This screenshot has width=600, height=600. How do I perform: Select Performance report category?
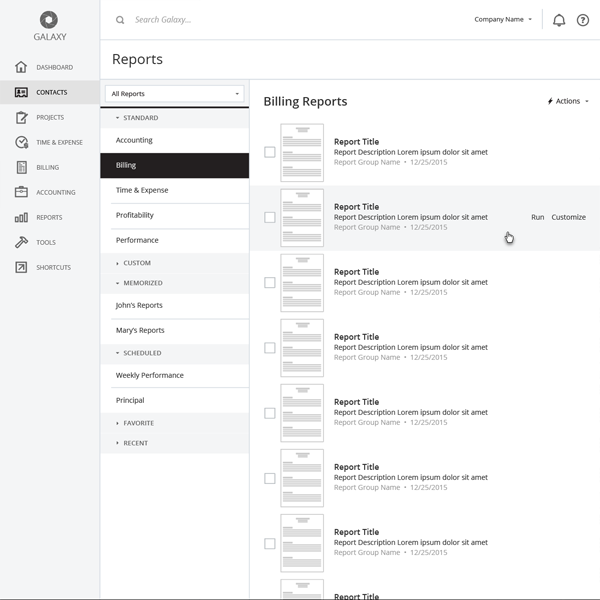174,240
